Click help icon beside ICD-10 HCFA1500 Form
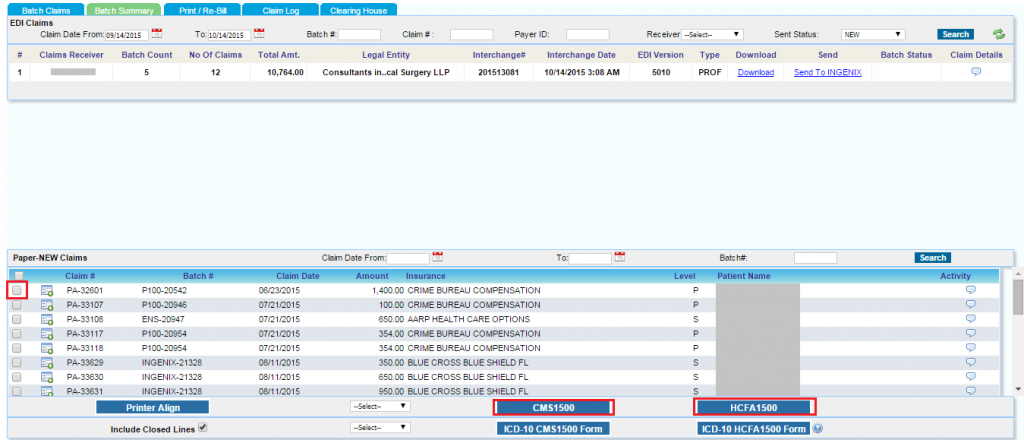1024x440 pixels. (x=817, y=429)
